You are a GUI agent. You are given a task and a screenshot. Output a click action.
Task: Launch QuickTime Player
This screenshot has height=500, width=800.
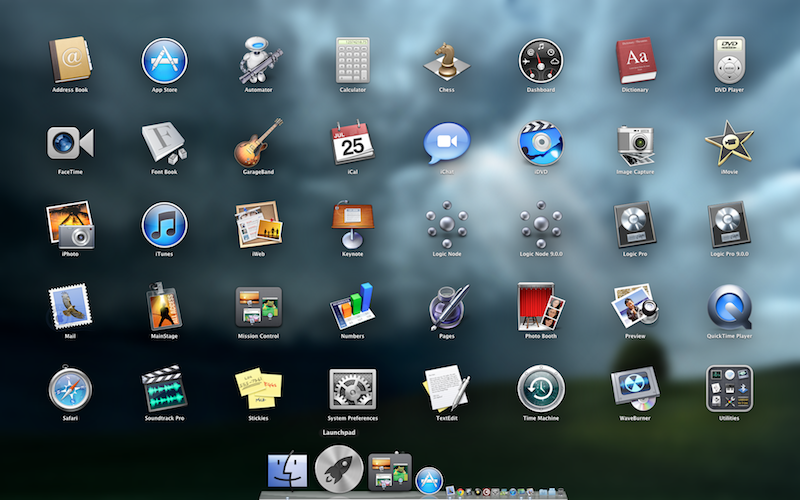(729, 307)
